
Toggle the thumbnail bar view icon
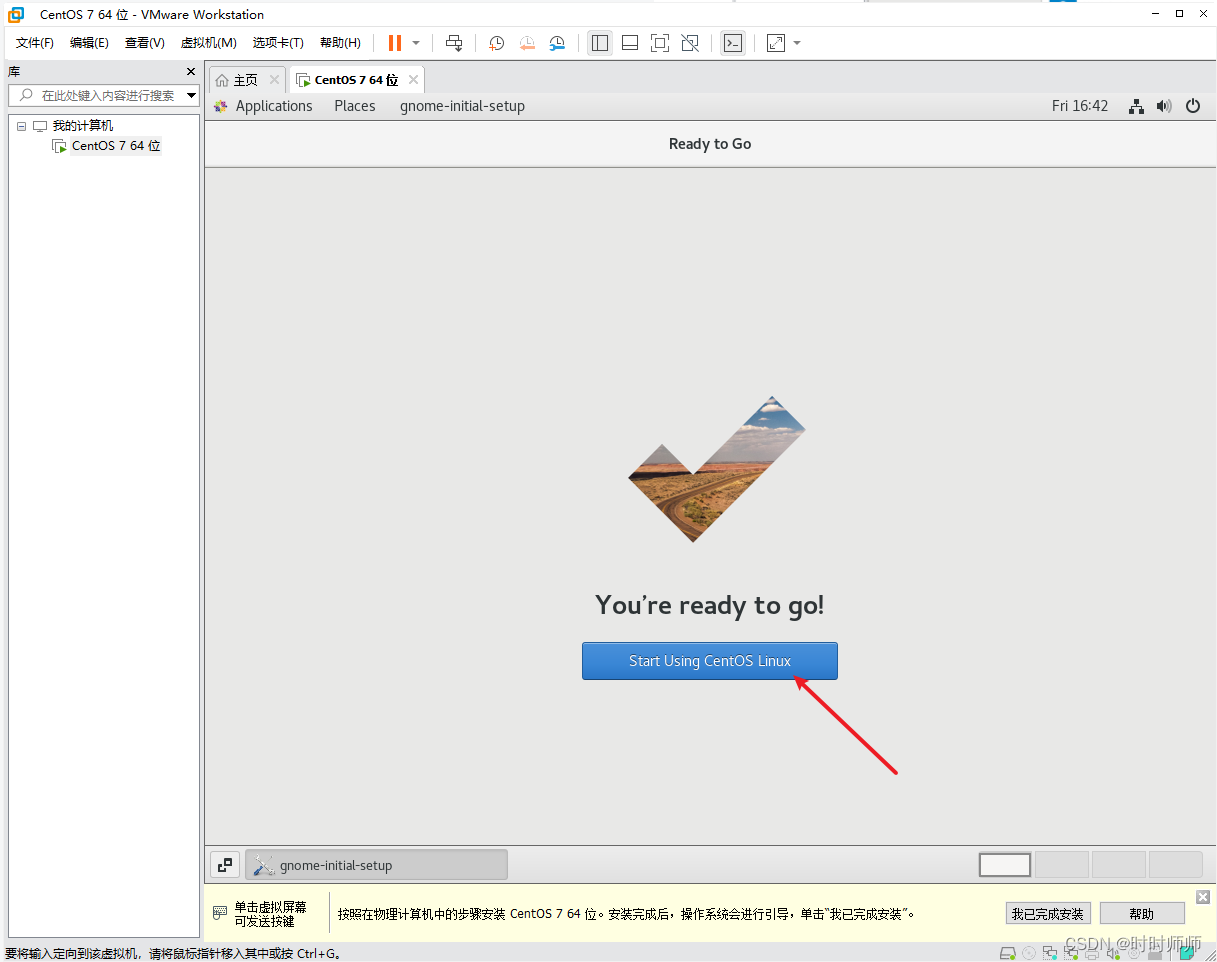coord(630,43)
